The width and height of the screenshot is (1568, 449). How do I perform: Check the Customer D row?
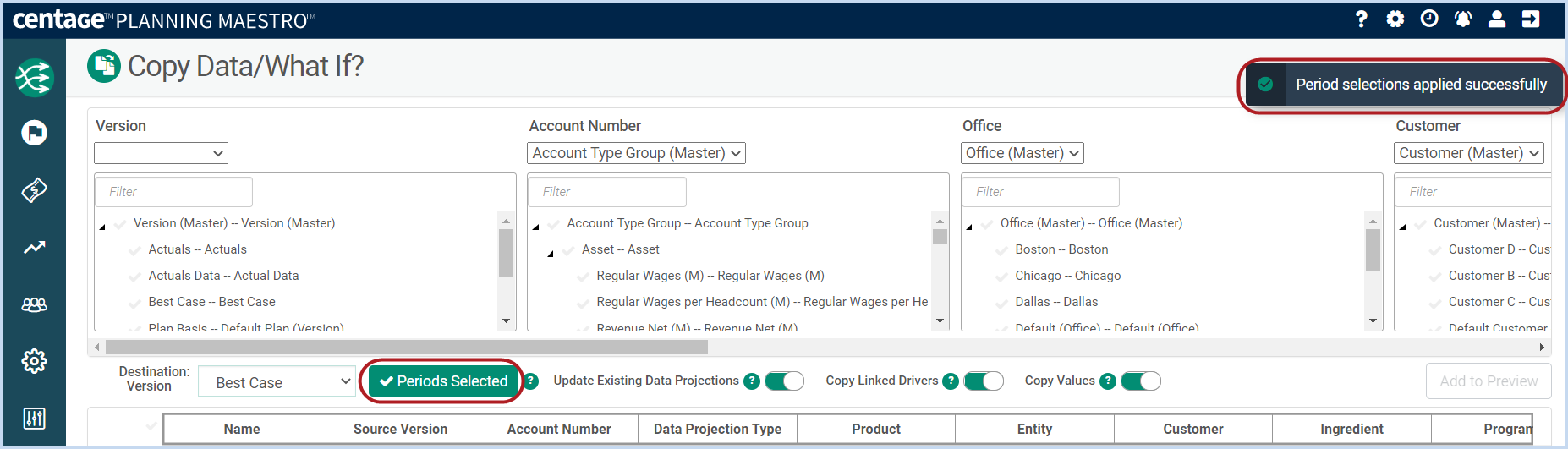[1435, 250]
